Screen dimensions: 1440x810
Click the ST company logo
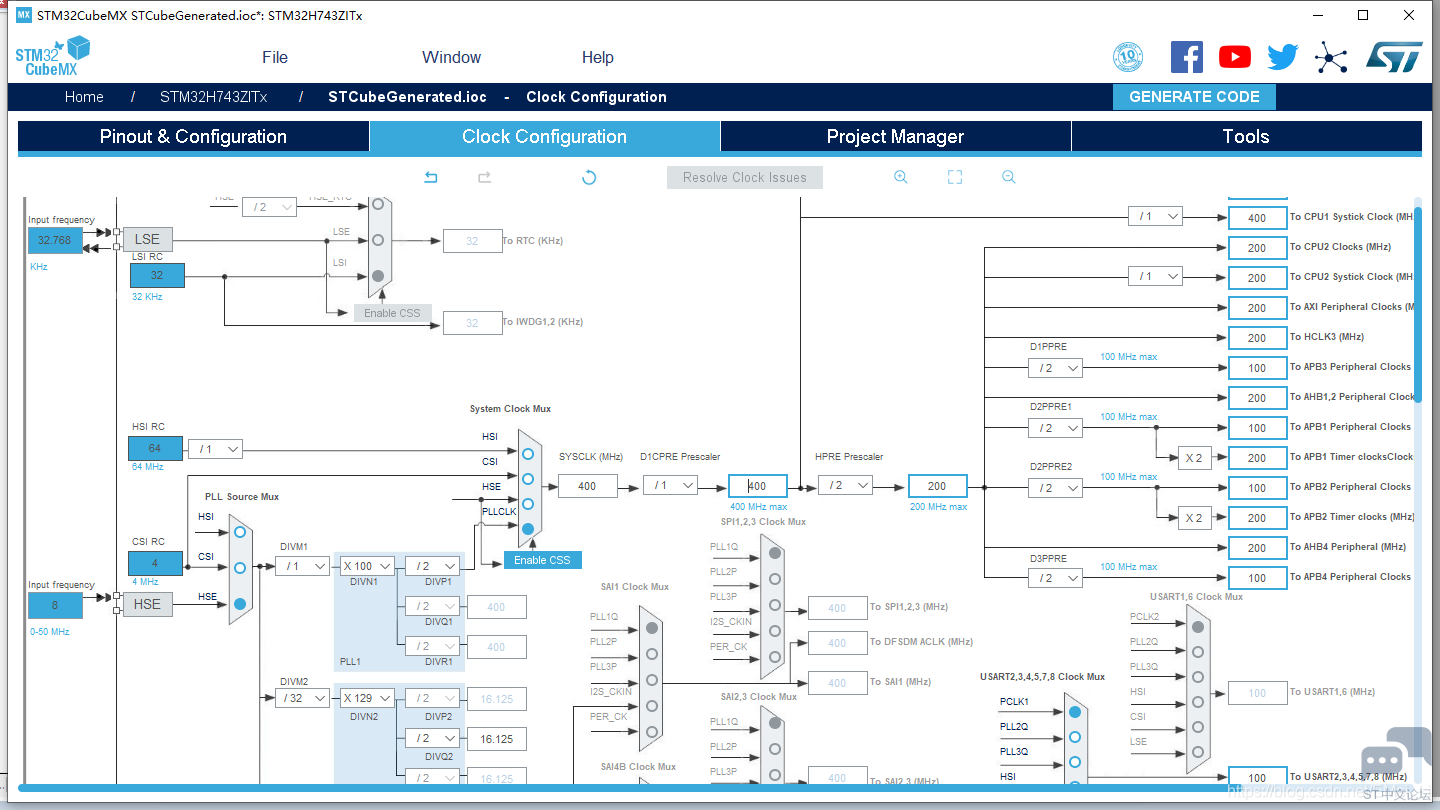tap(1394, 57)
